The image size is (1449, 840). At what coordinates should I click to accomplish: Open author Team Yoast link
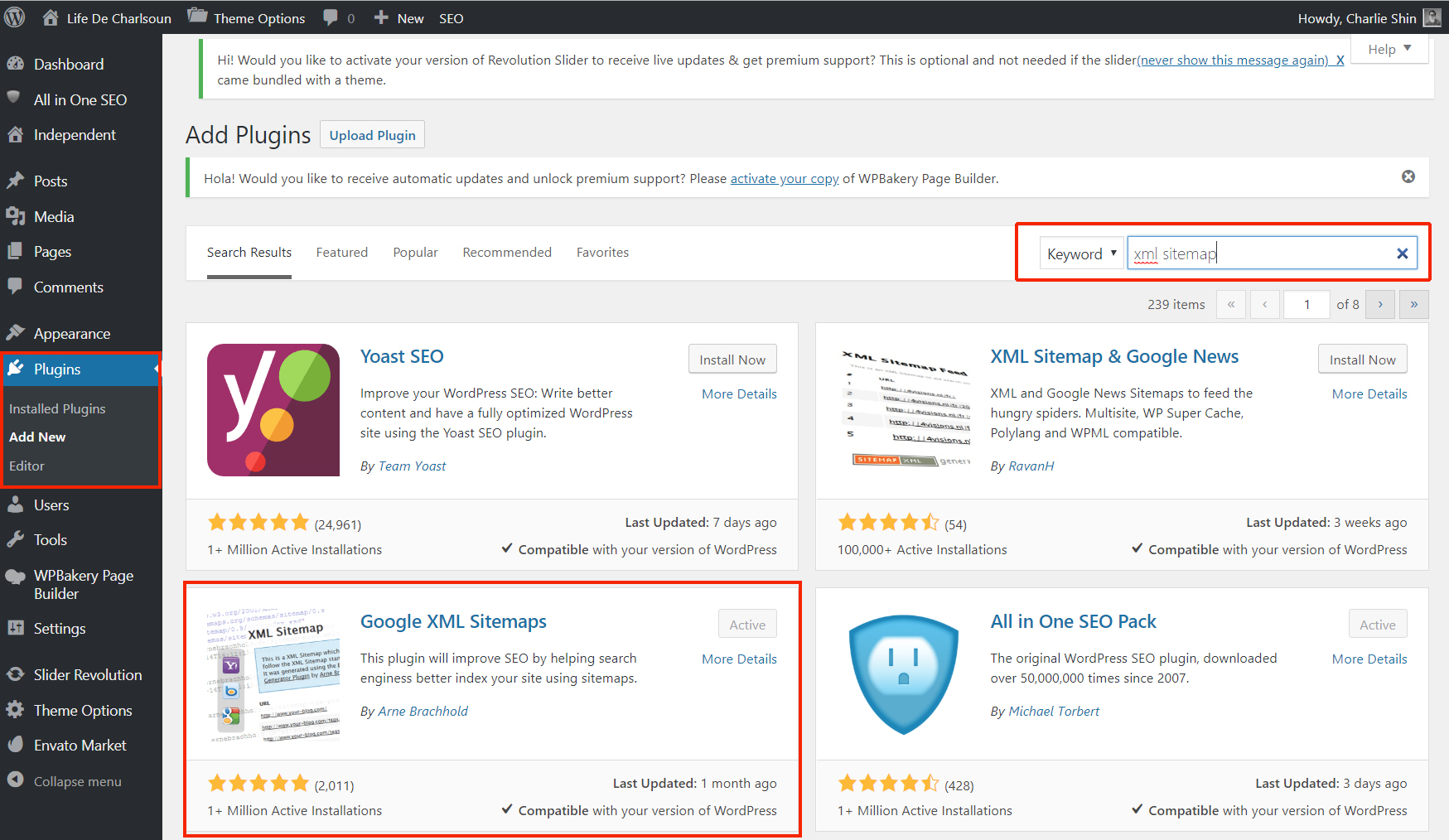[412, 466]
